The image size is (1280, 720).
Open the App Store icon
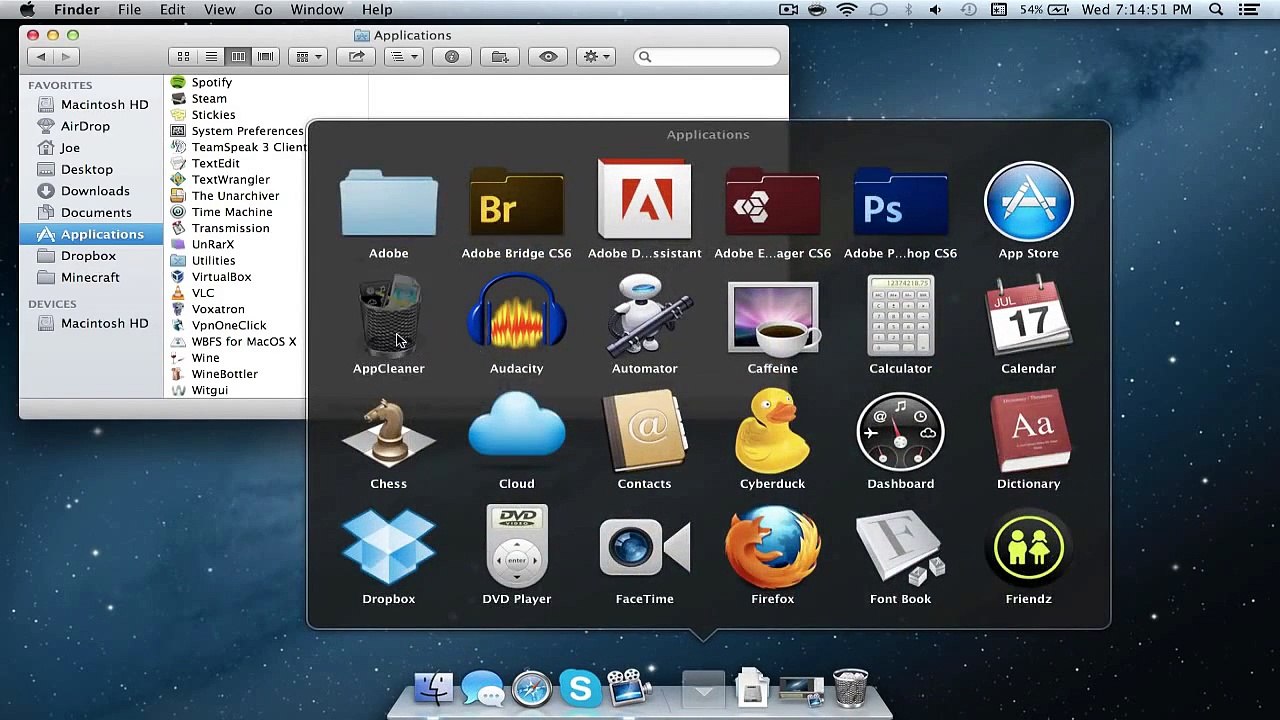1028,203
